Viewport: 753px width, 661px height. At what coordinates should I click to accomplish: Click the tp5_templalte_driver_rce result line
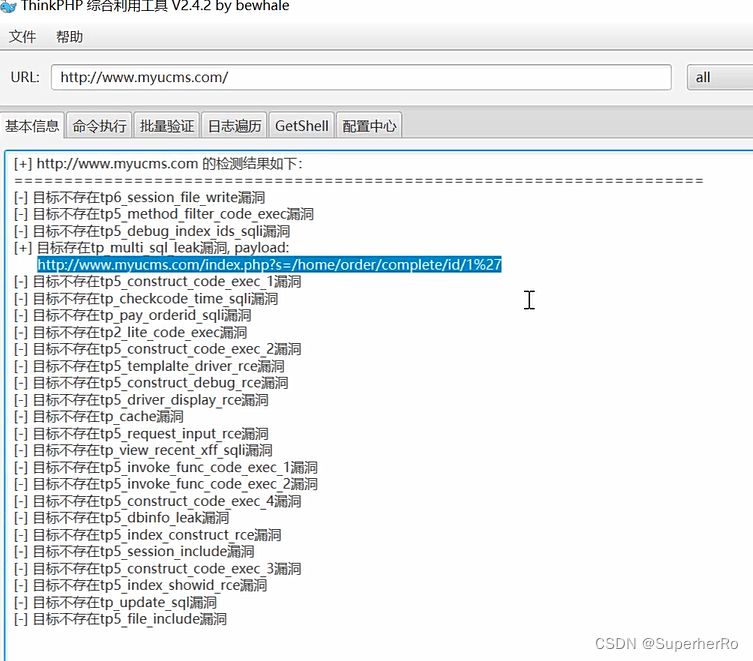coord(149,366)
